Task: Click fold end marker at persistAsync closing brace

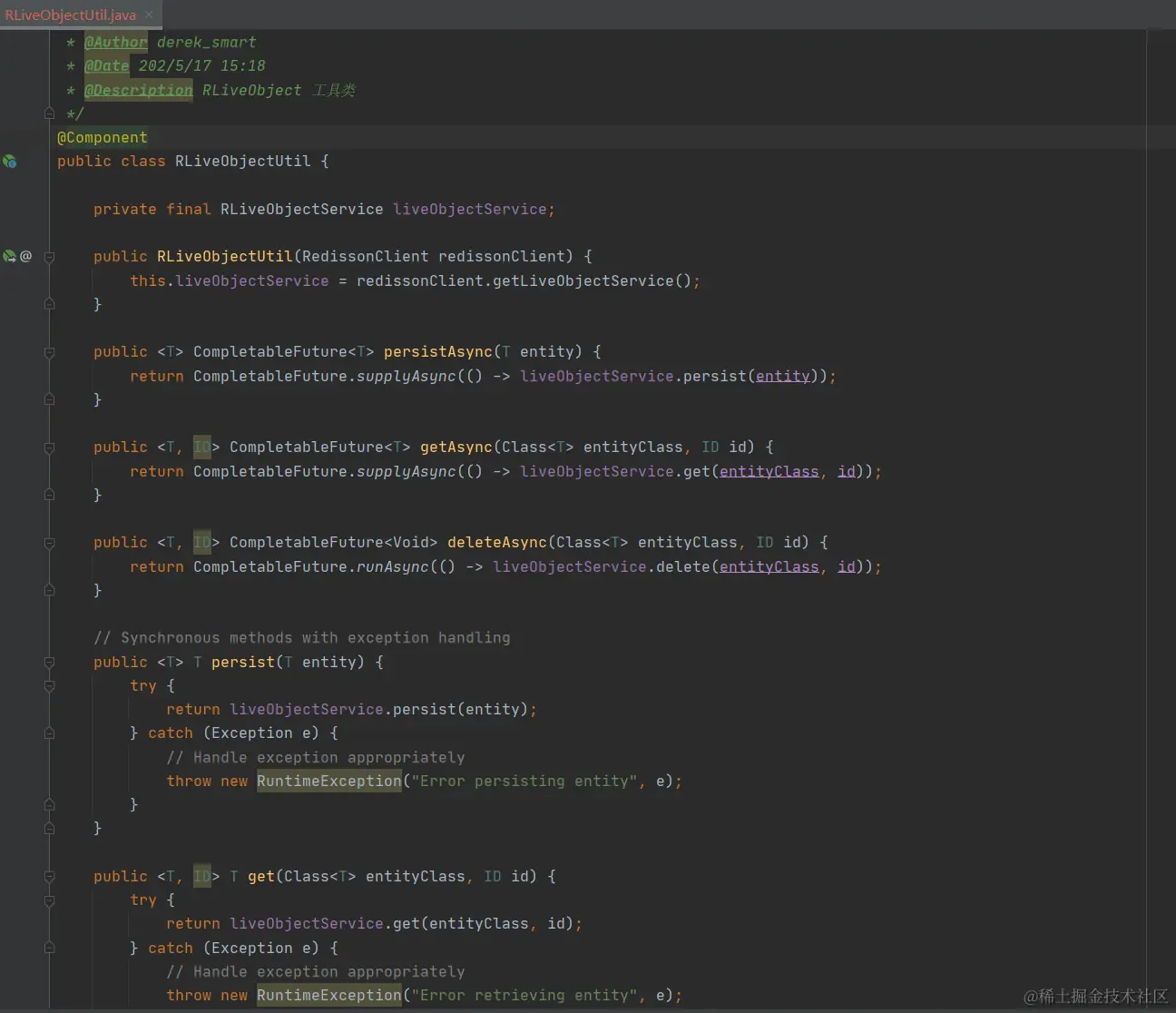Action: (x=49, y=399)
